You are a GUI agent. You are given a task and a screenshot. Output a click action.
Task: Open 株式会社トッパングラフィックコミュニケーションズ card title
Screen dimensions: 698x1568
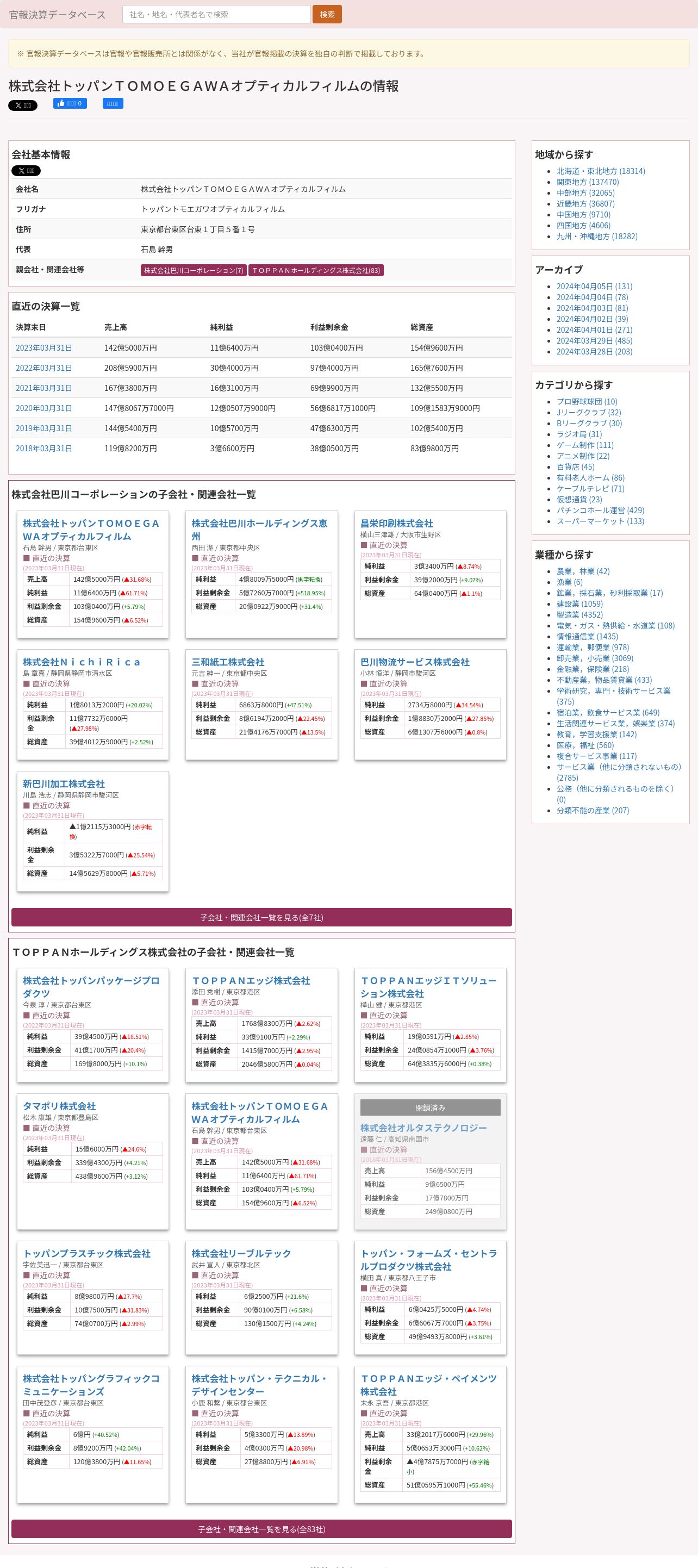pos(91,1385)
